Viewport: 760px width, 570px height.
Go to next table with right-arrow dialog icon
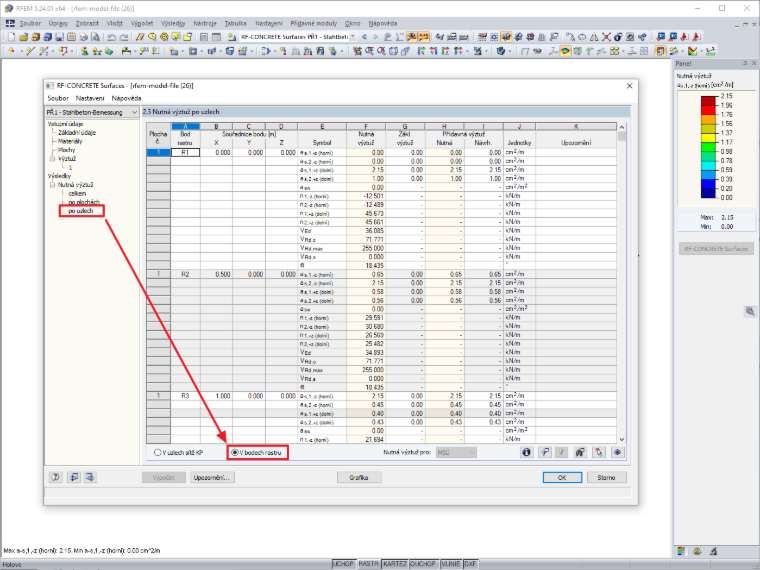click(x=90, y=477)
